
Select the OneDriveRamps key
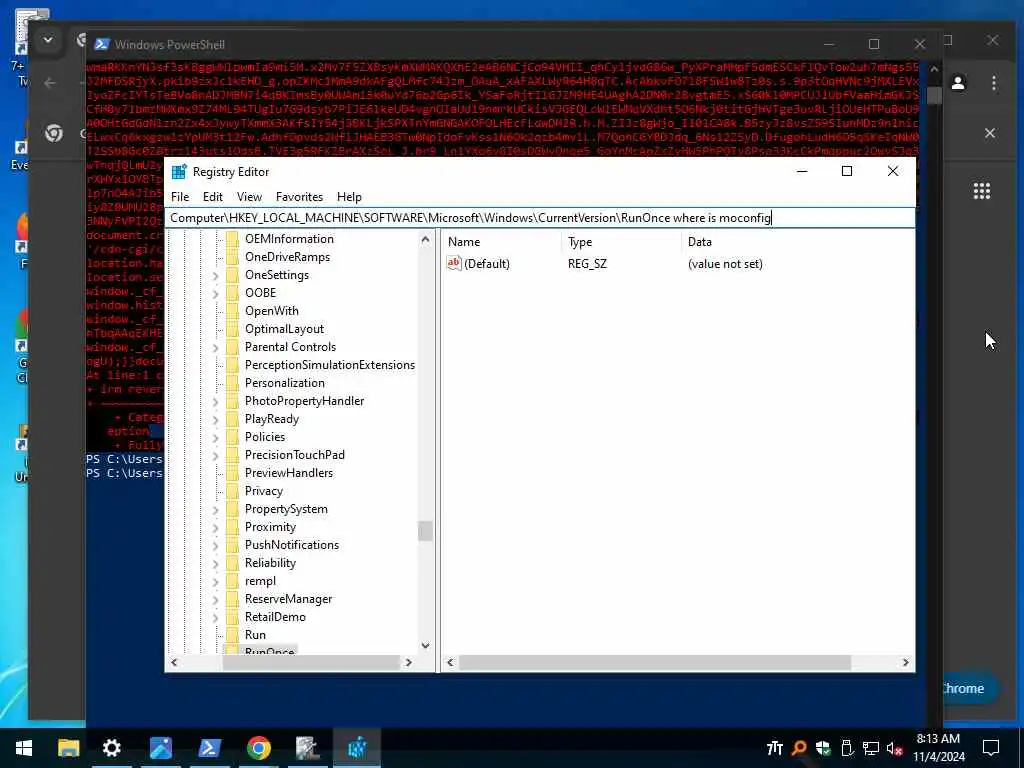click(x=287, y=257)
